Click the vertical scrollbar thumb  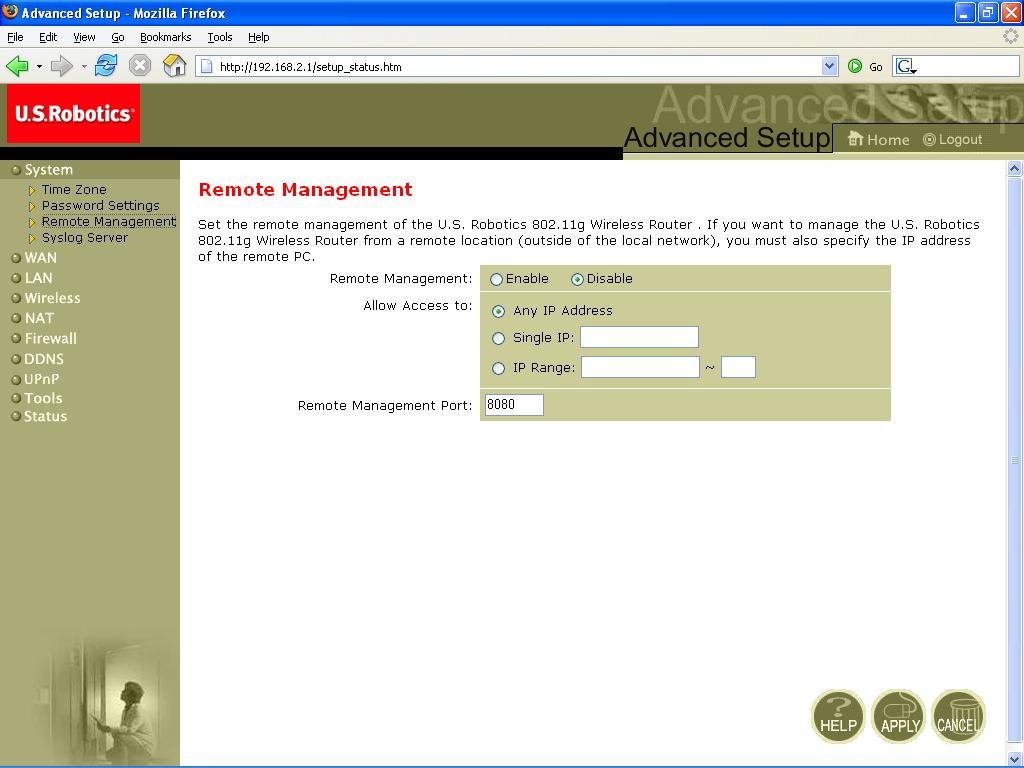[x=1014, y=460]
